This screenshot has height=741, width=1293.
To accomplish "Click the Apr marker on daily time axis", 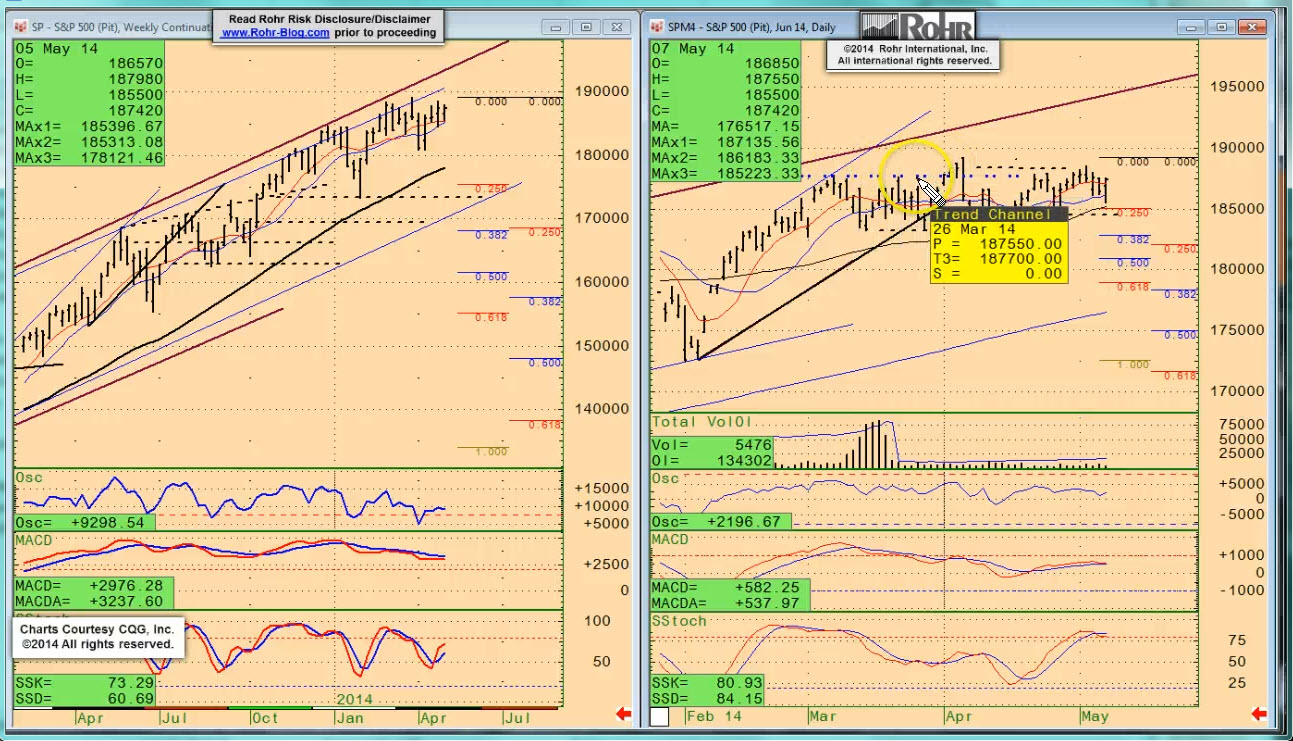I will [958, 716].
